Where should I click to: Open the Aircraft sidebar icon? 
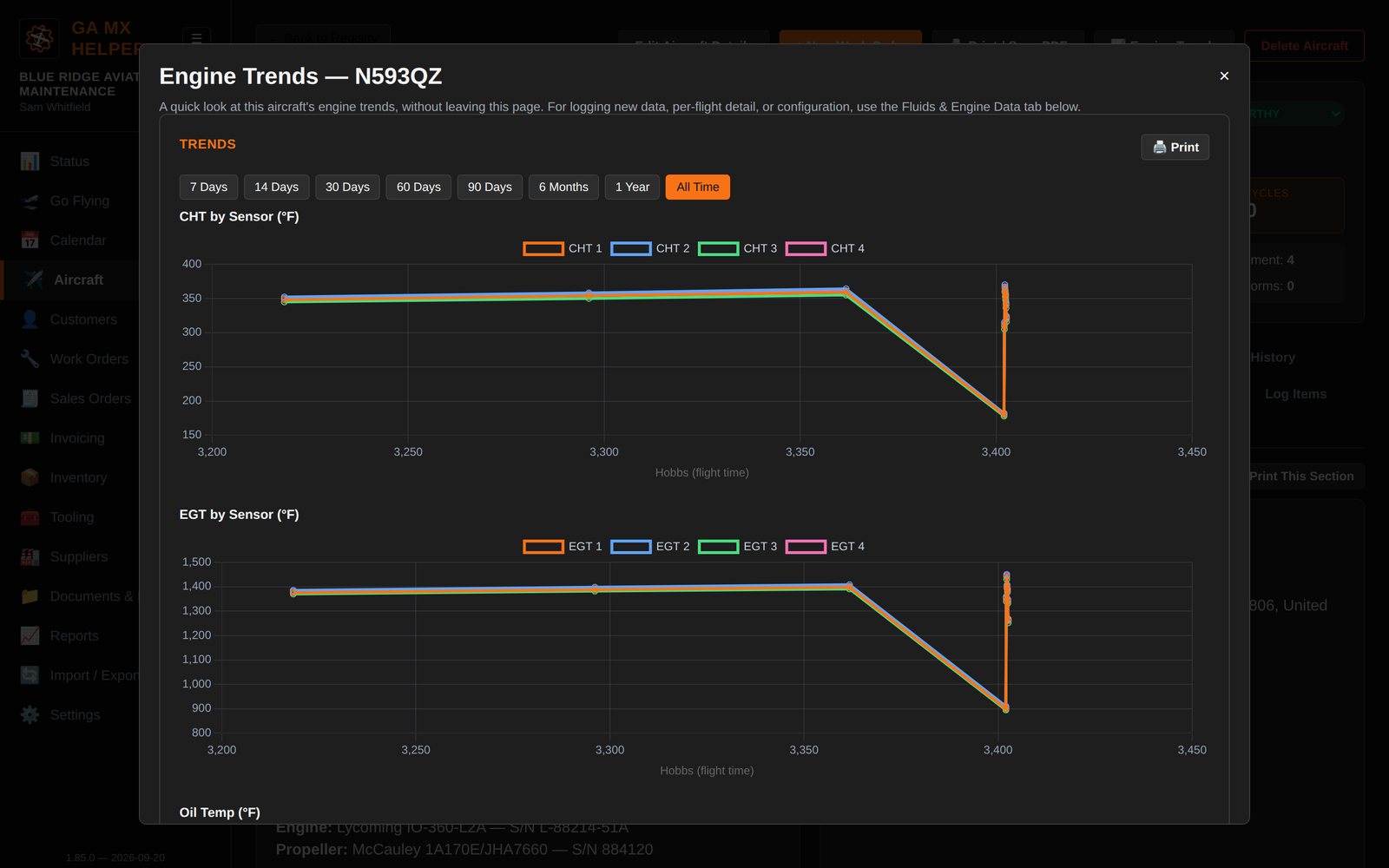(34, 279)
